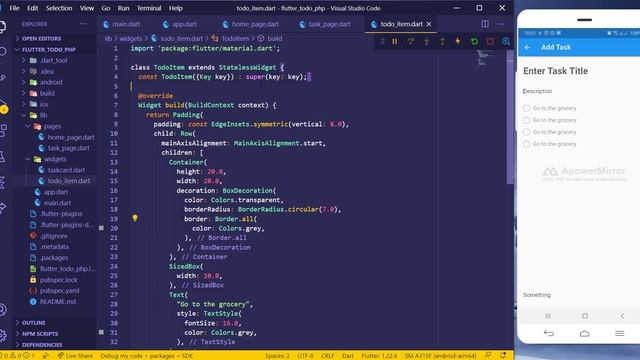Screen dimensions: 640x360
Task: Open the File menu
Action: [x=14, y=8]
